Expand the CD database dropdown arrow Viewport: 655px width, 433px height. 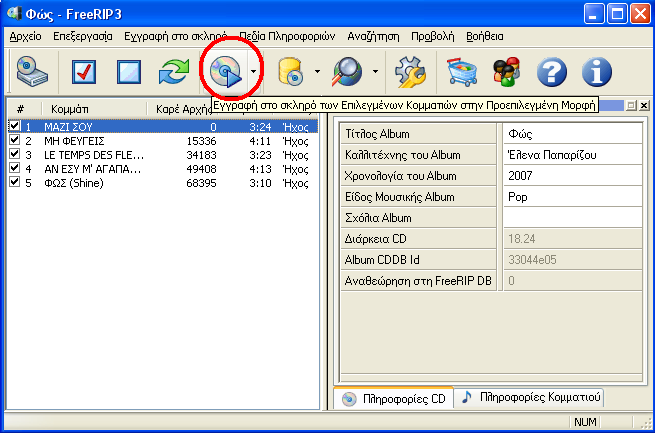coord(317,71)
